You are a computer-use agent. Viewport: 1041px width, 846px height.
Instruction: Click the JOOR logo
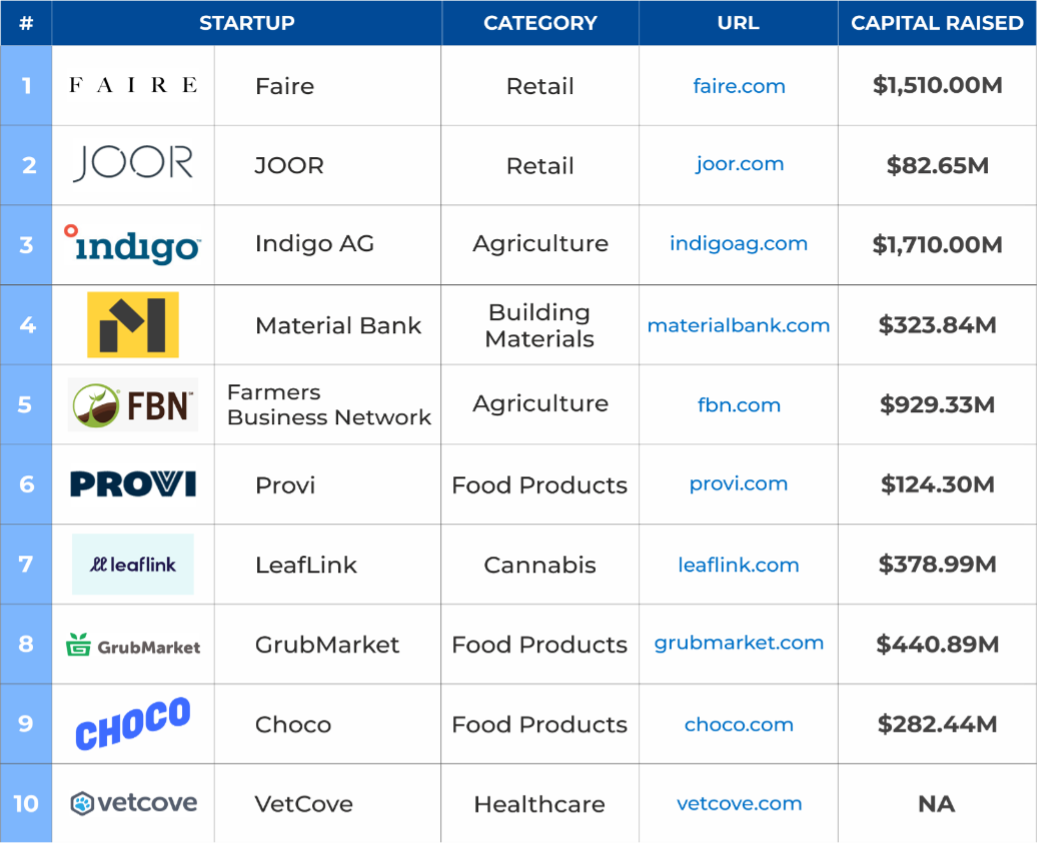(133, 163)
